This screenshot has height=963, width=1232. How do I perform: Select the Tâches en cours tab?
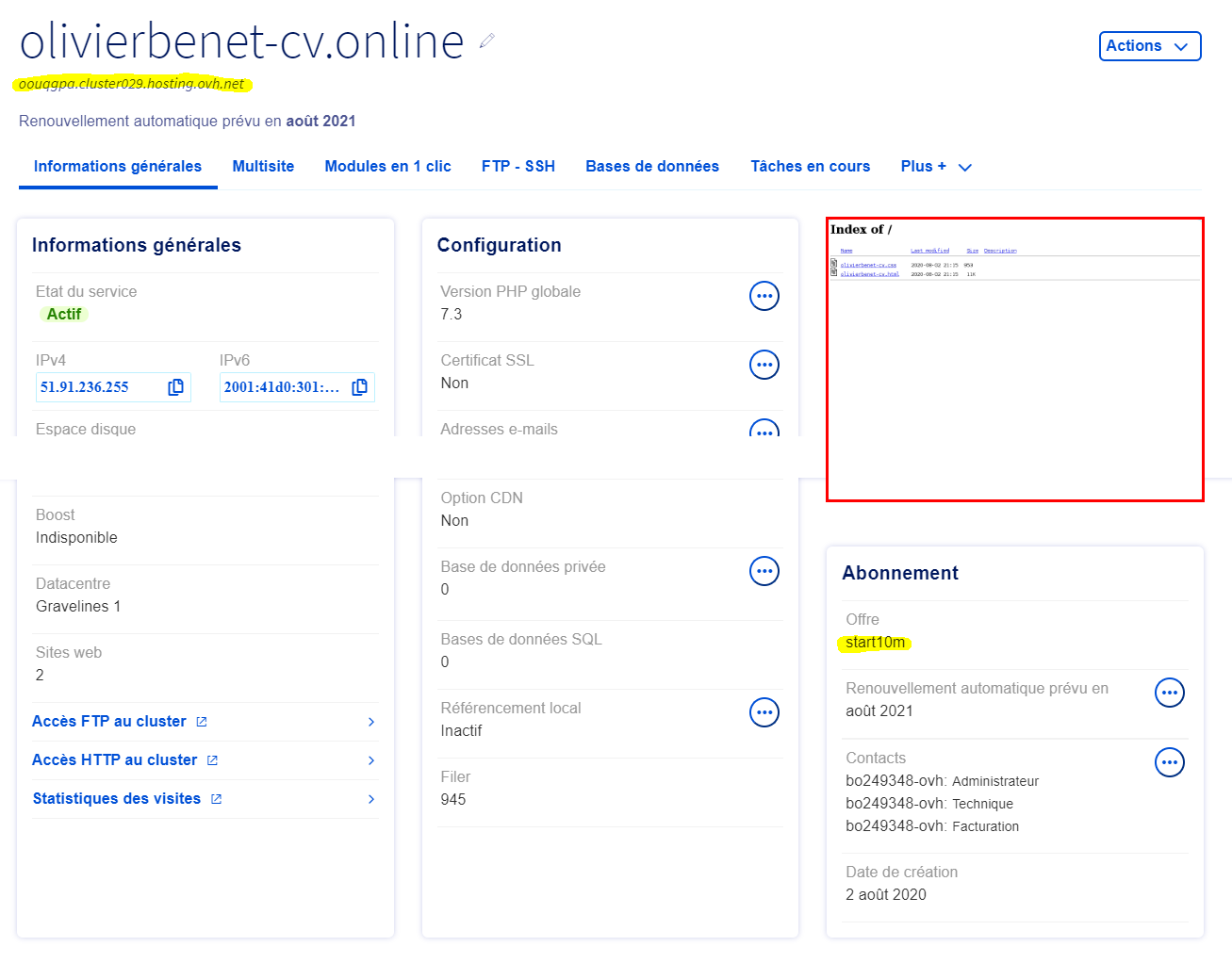[x=810, y=167]
